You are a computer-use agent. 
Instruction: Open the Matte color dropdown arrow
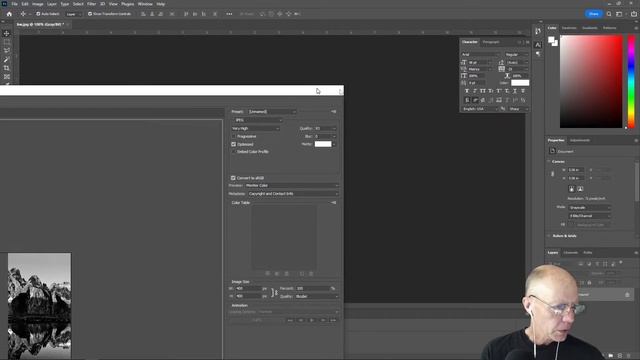(x=334, y=144)
